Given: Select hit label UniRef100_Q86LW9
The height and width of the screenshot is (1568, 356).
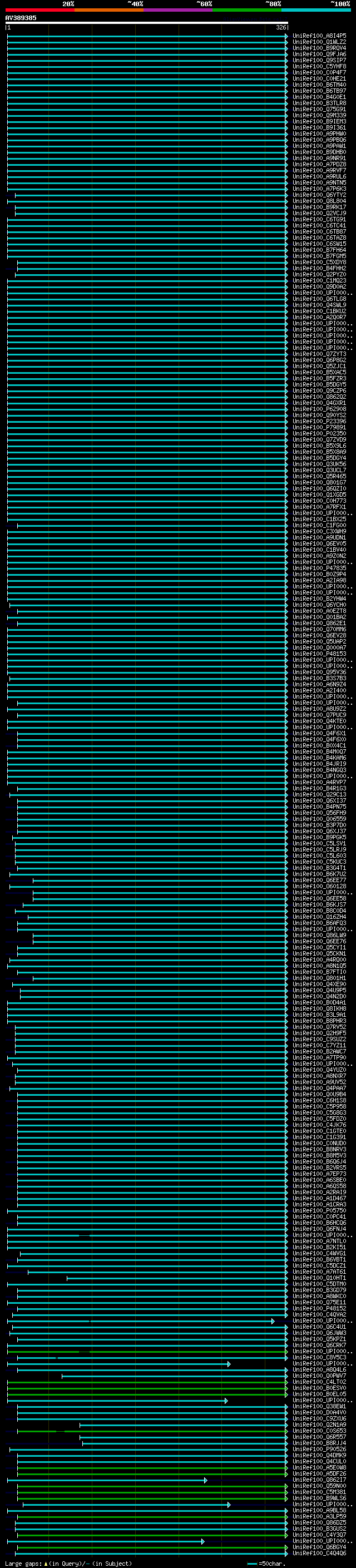Looking at the screenshot, I should [319, 935].
